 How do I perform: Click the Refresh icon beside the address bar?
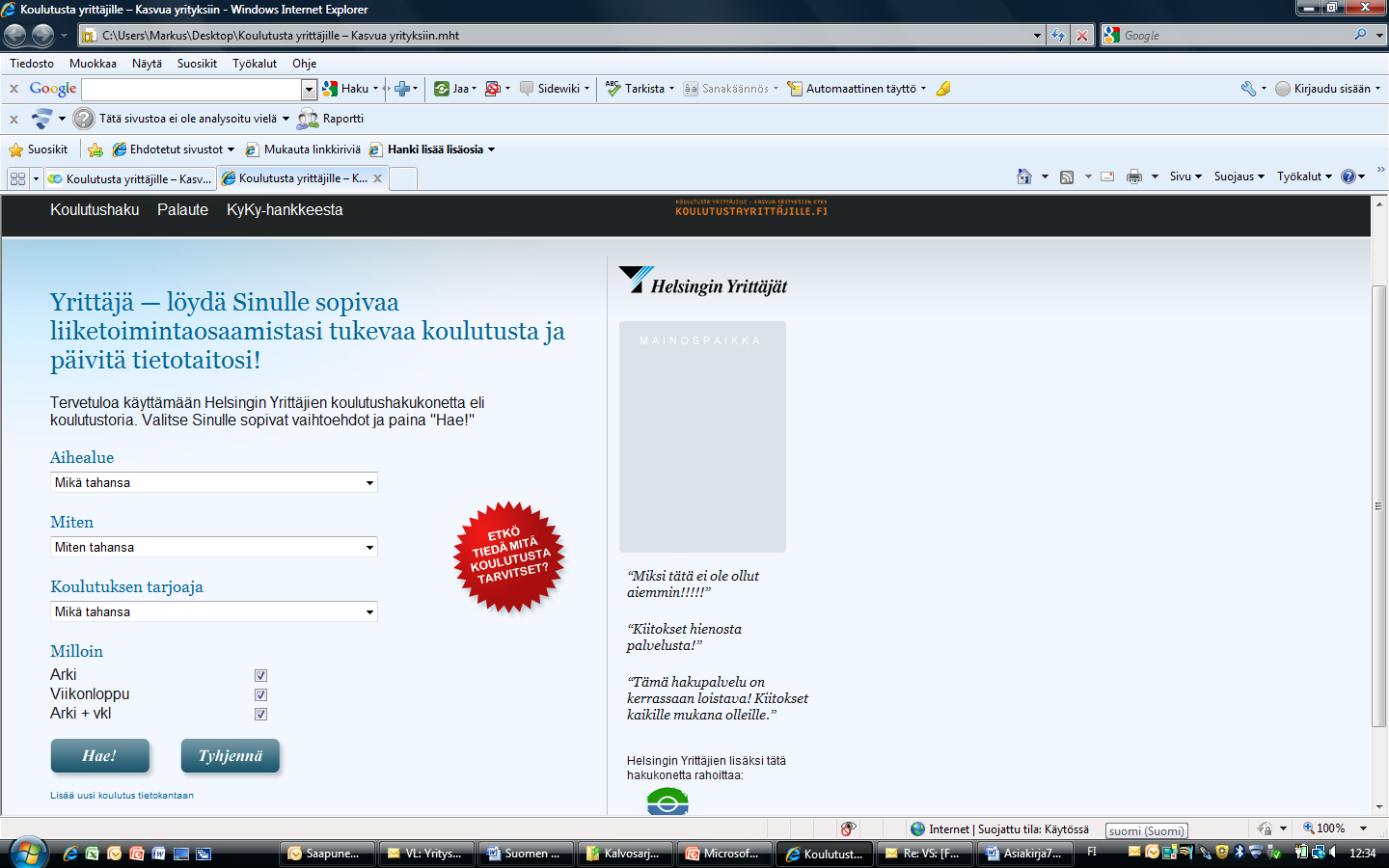(x=1058, y=36)
